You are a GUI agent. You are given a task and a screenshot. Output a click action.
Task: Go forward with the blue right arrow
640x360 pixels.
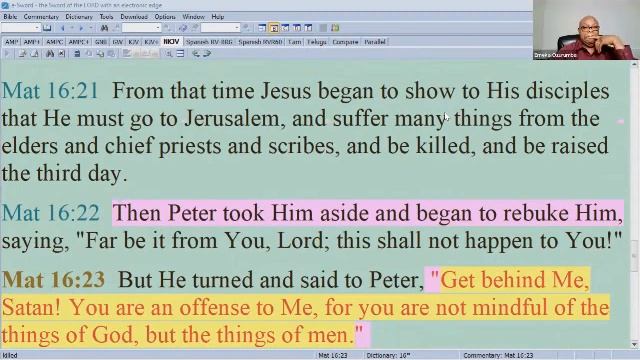point(81,28)
